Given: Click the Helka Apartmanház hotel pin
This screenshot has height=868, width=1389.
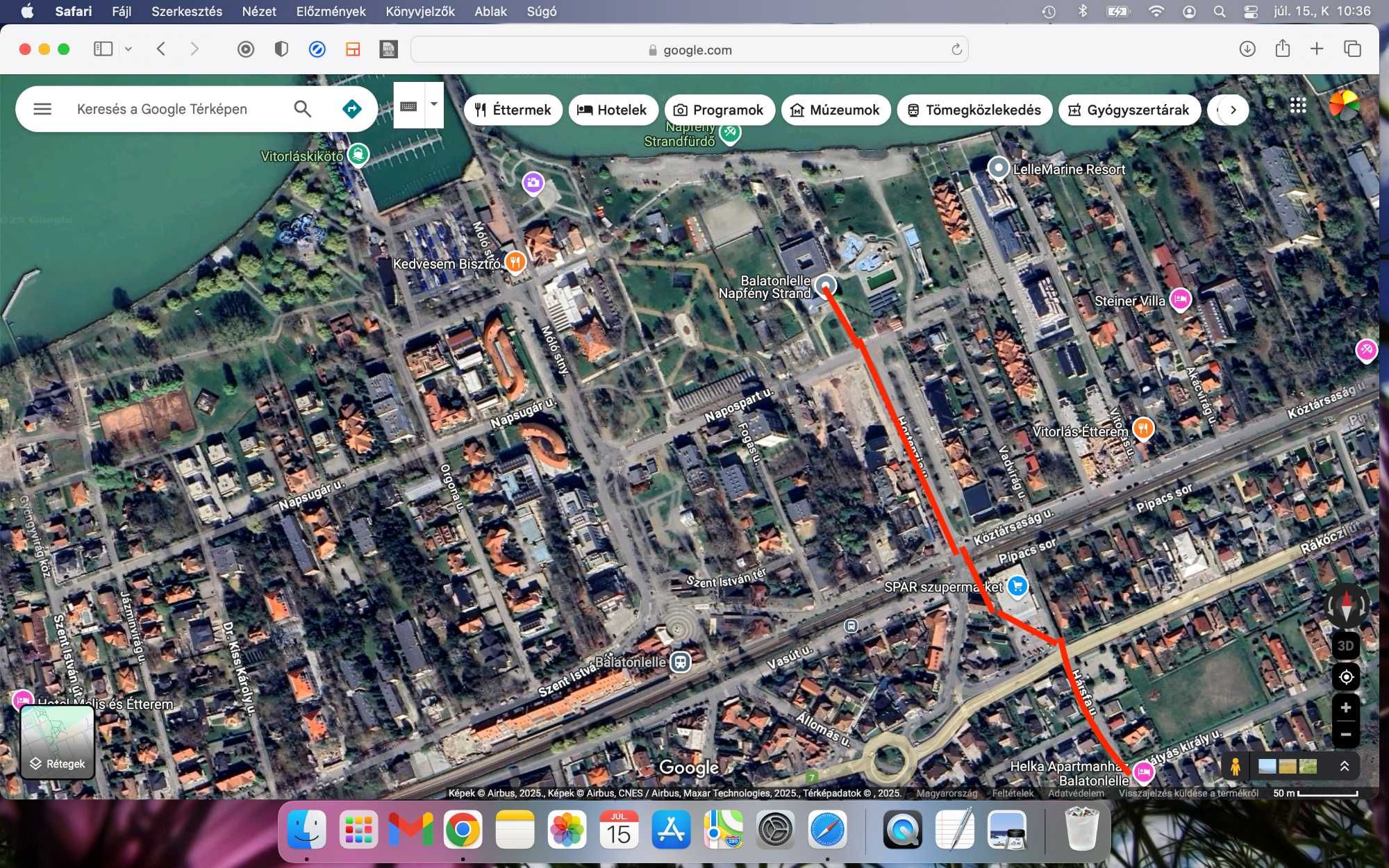Looking at the screenshot, I should click(1143, 771).
